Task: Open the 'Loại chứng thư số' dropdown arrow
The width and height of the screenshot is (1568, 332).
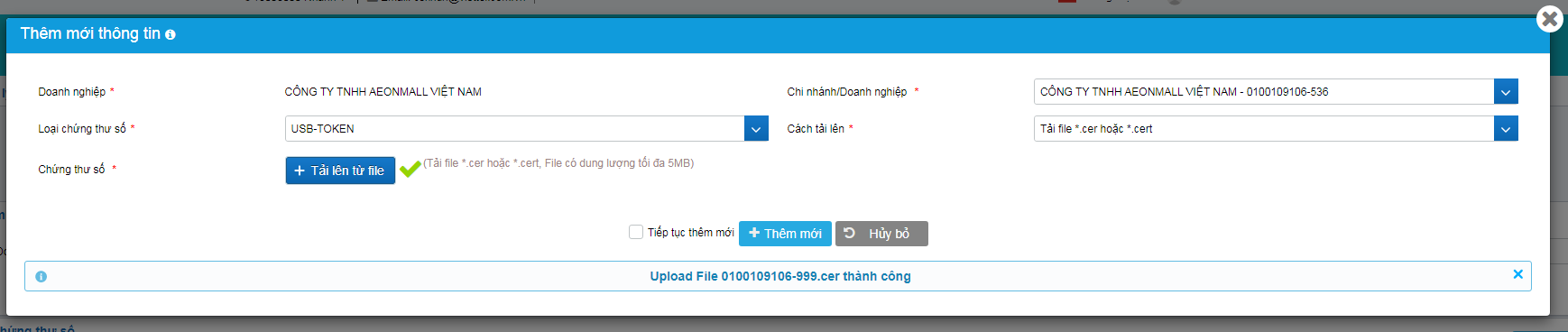Action: coord(756,129)
